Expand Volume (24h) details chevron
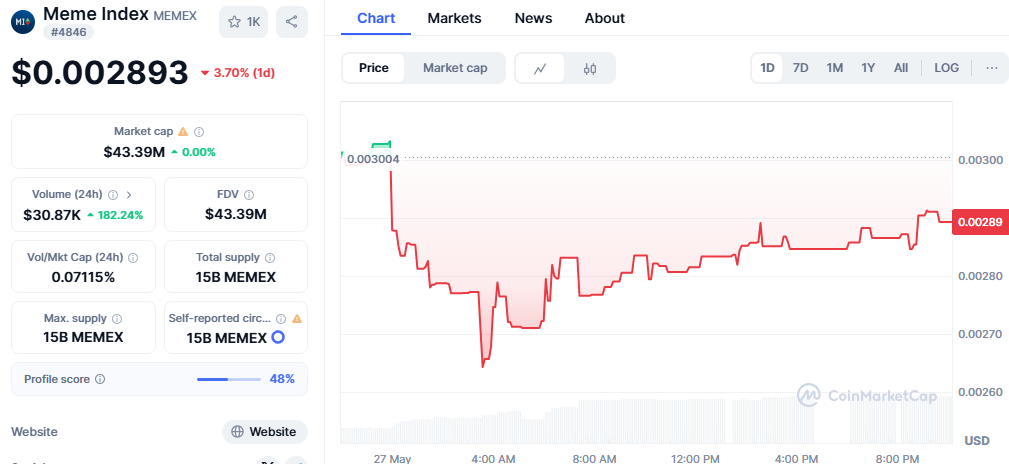The height and width of the screenshot is (464, 1009). coord(129,194)
